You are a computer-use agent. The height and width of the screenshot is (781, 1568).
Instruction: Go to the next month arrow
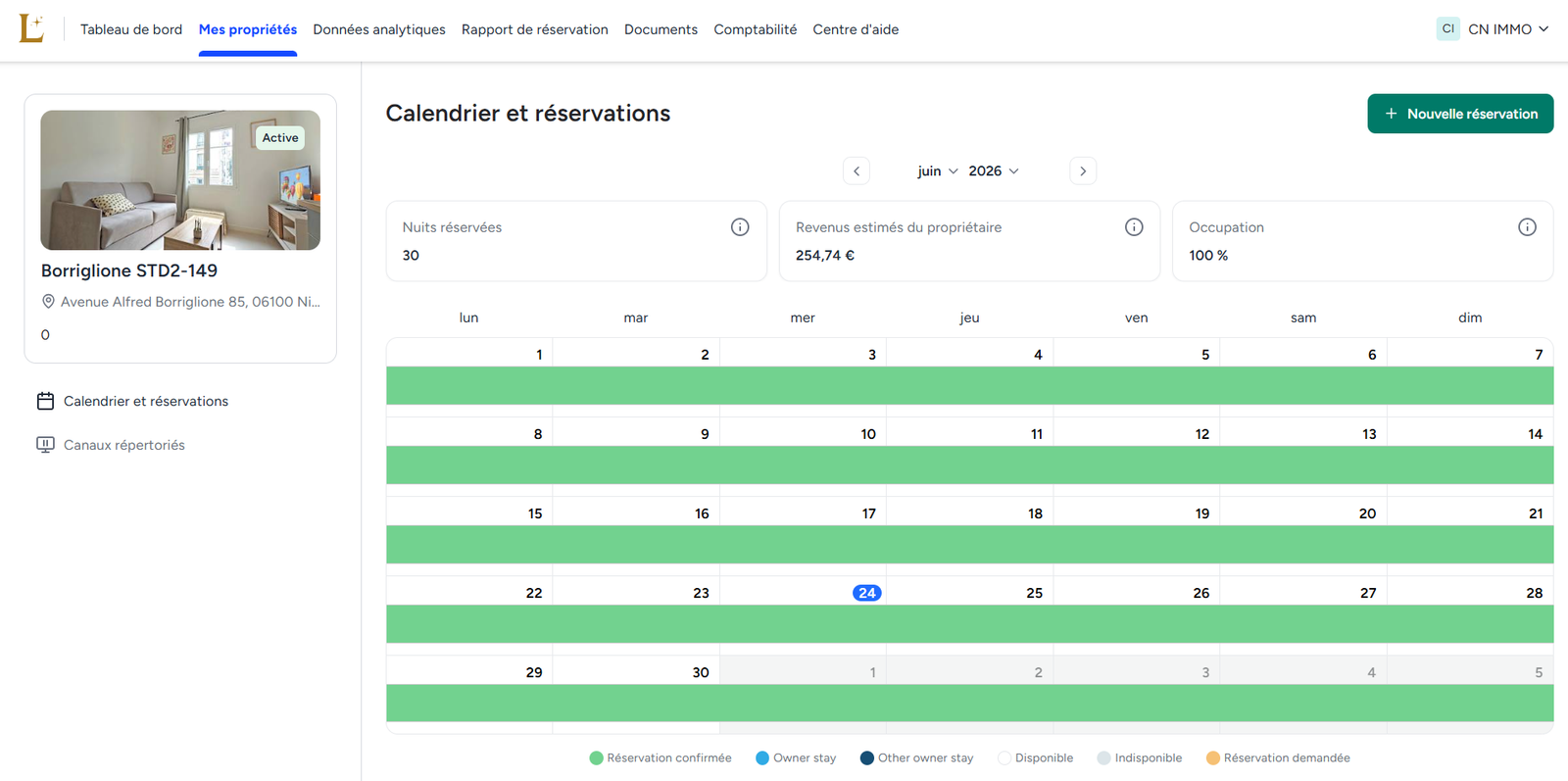(1083, 171)
